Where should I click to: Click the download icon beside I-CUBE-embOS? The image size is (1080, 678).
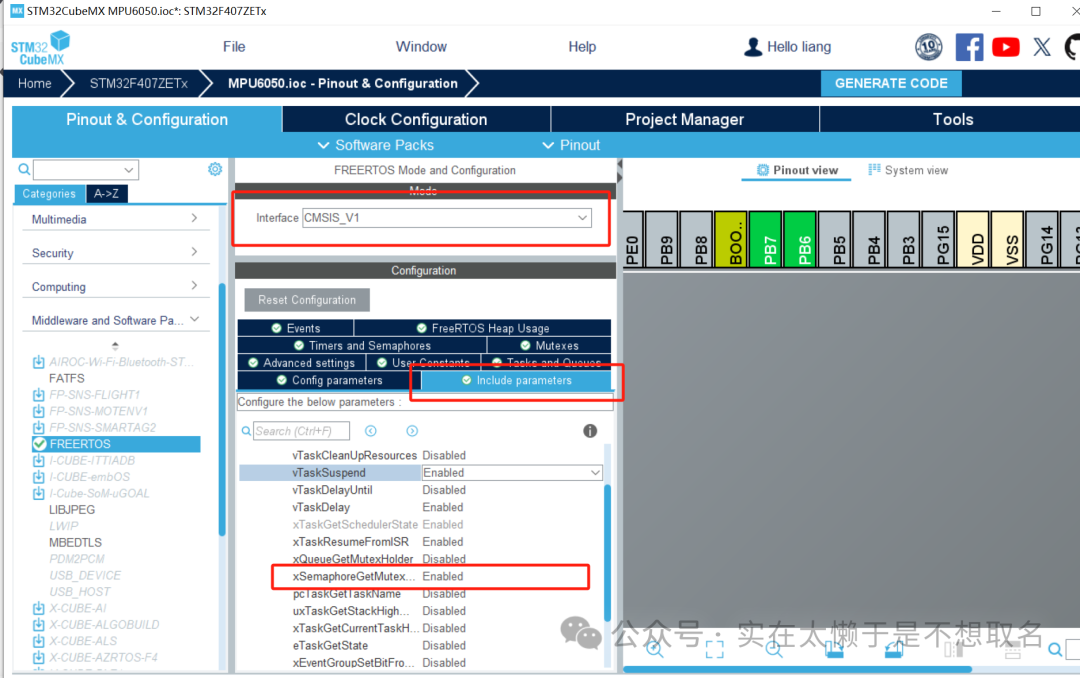point(39,477)
